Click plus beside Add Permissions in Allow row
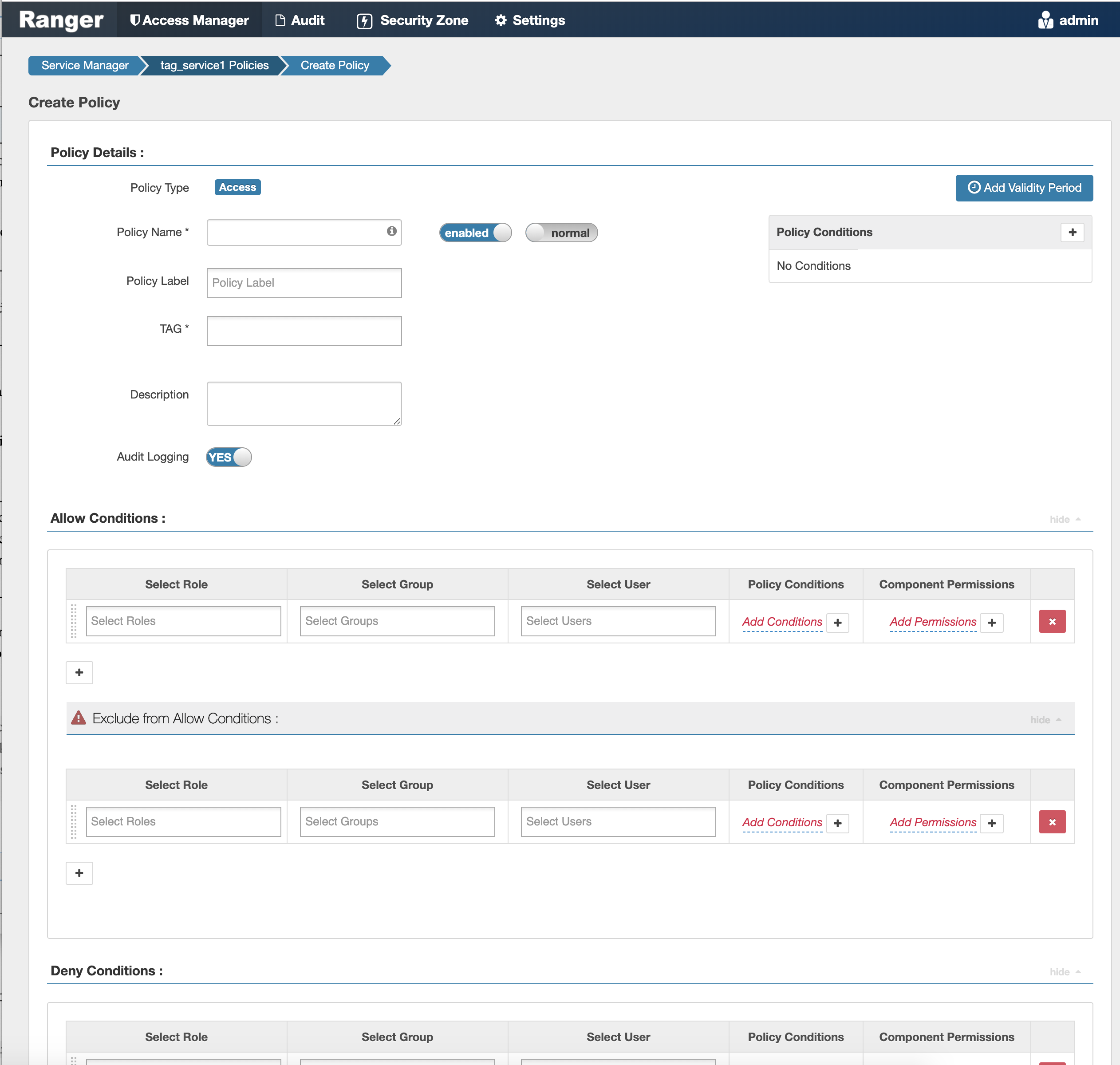1120x1065 pixels. [x=991, y=623]
